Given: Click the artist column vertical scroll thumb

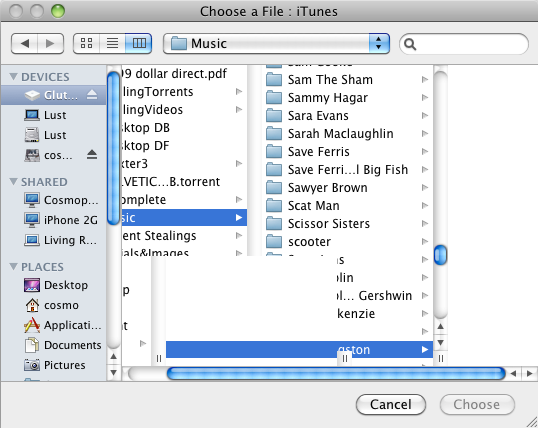Looking at the screenshot, I should click(x=441, y=255).
